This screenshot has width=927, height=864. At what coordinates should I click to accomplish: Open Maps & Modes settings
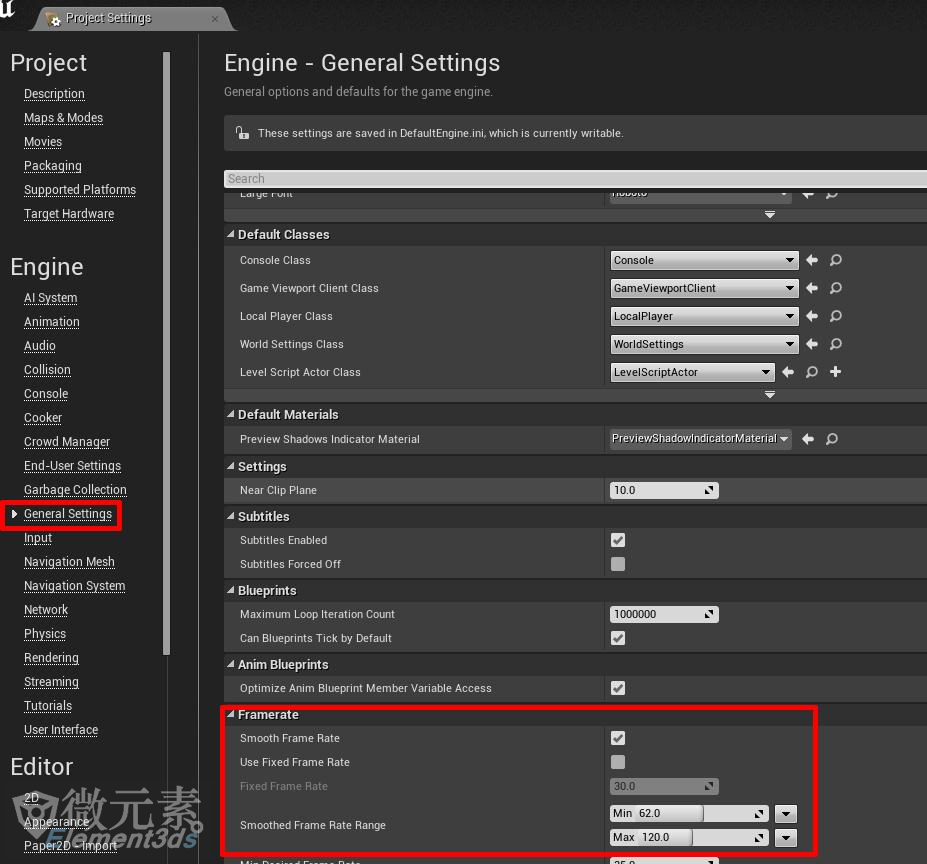point(63,118)
